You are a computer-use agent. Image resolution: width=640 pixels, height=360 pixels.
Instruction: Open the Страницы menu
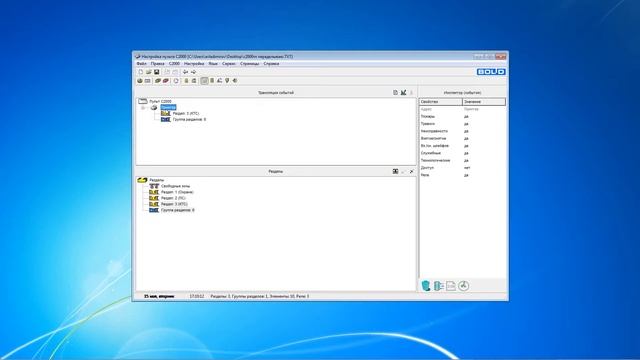[x=250, y=64]
